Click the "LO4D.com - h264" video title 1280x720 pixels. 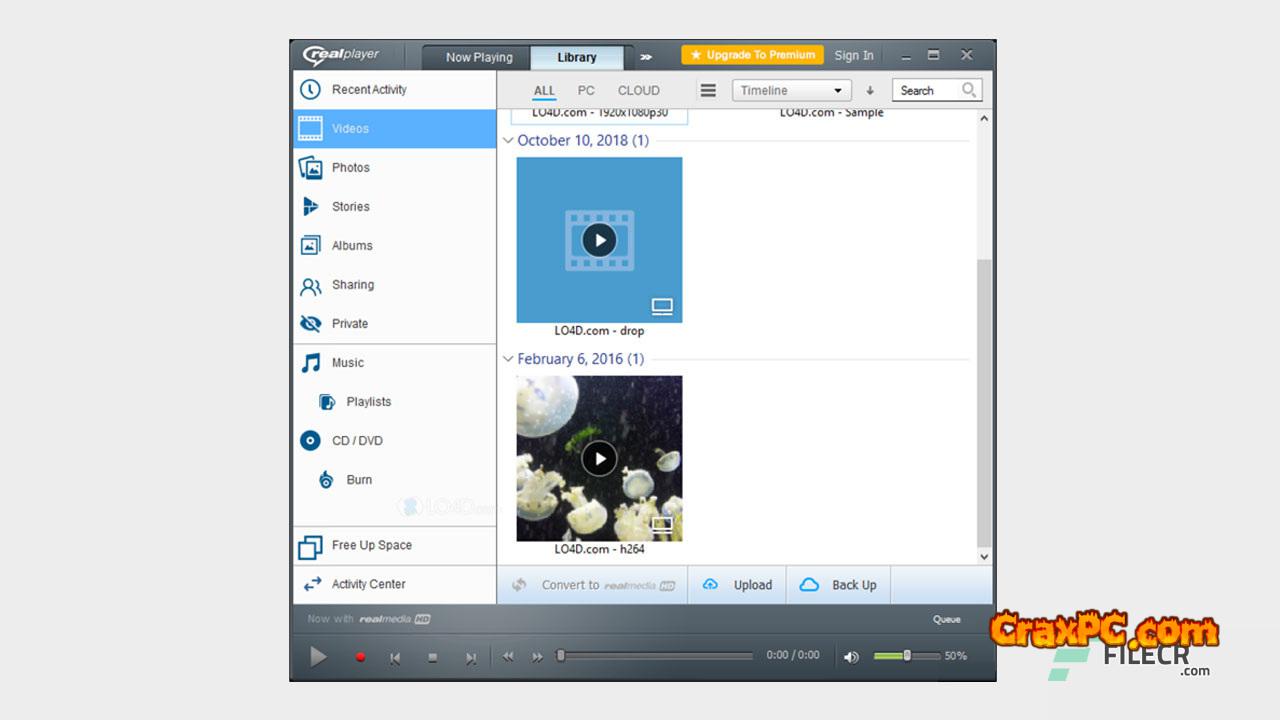pyautogui.click(x=599, y=549)
